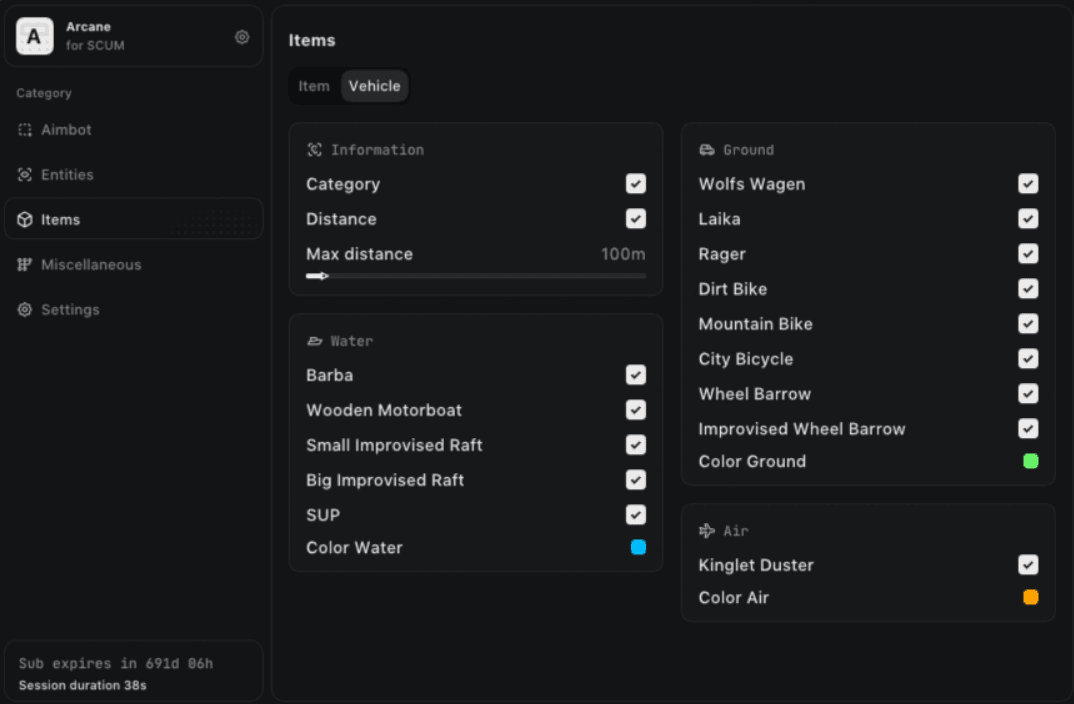Toggle the Dirt Bike checkbox
The image size is (1074, 704).
click(x=1028, y=289)
